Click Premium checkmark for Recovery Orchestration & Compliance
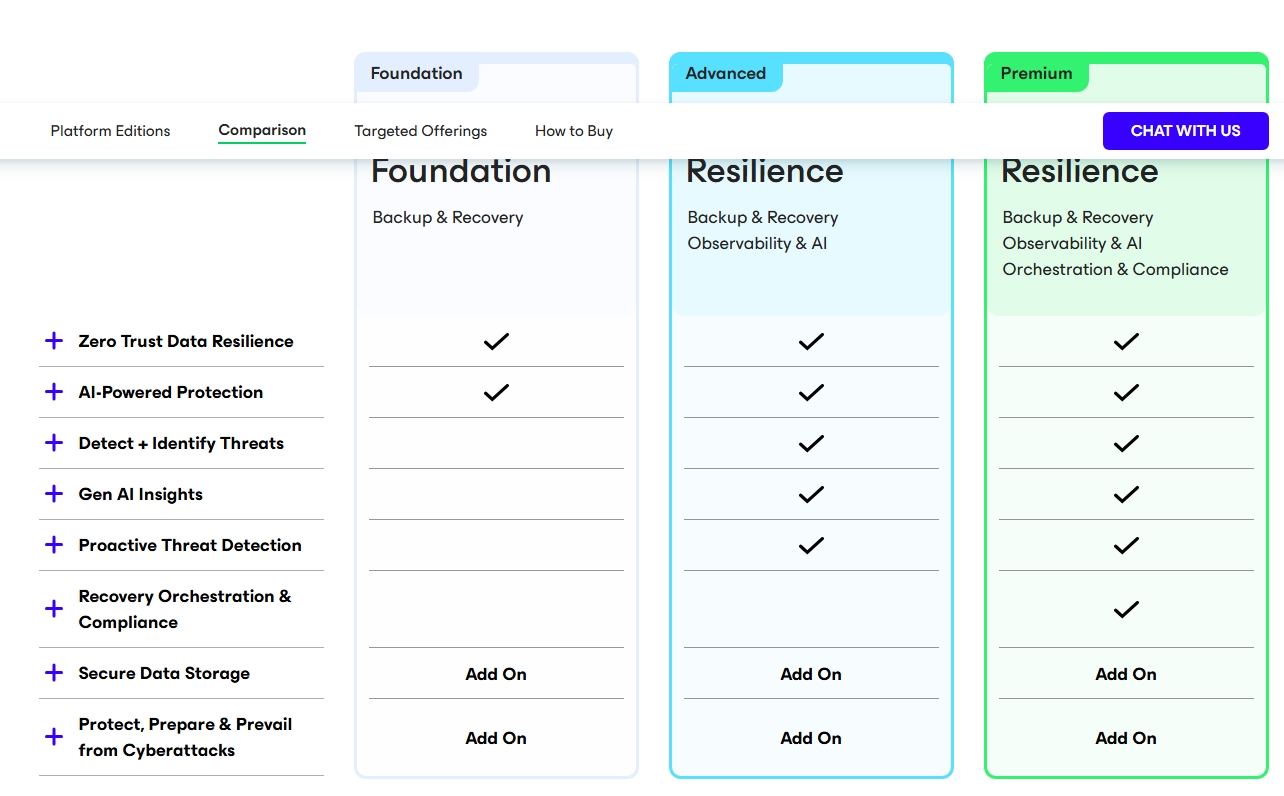 point(1126,609)
